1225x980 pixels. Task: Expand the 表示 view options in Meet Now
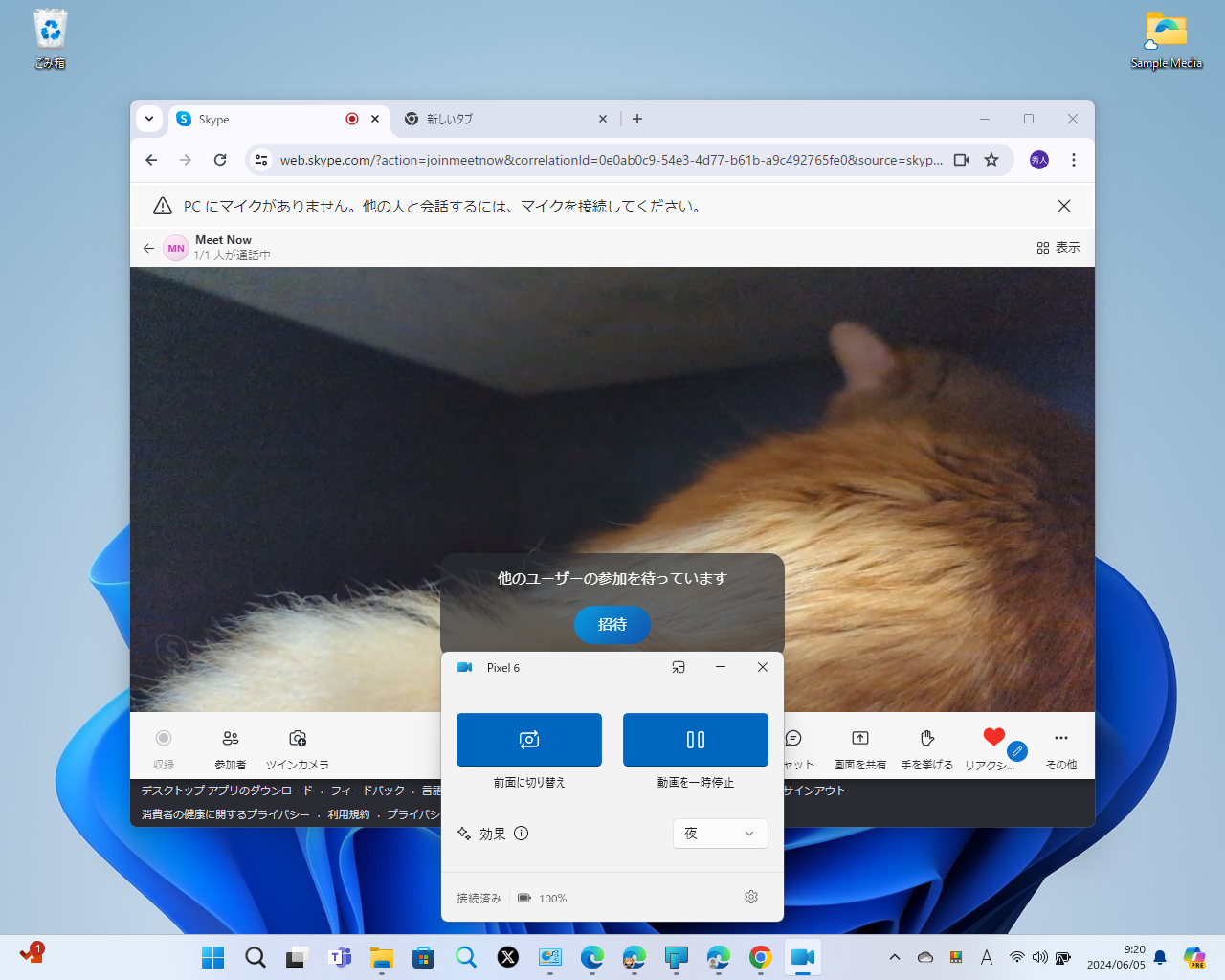(x=1057, y=247)
